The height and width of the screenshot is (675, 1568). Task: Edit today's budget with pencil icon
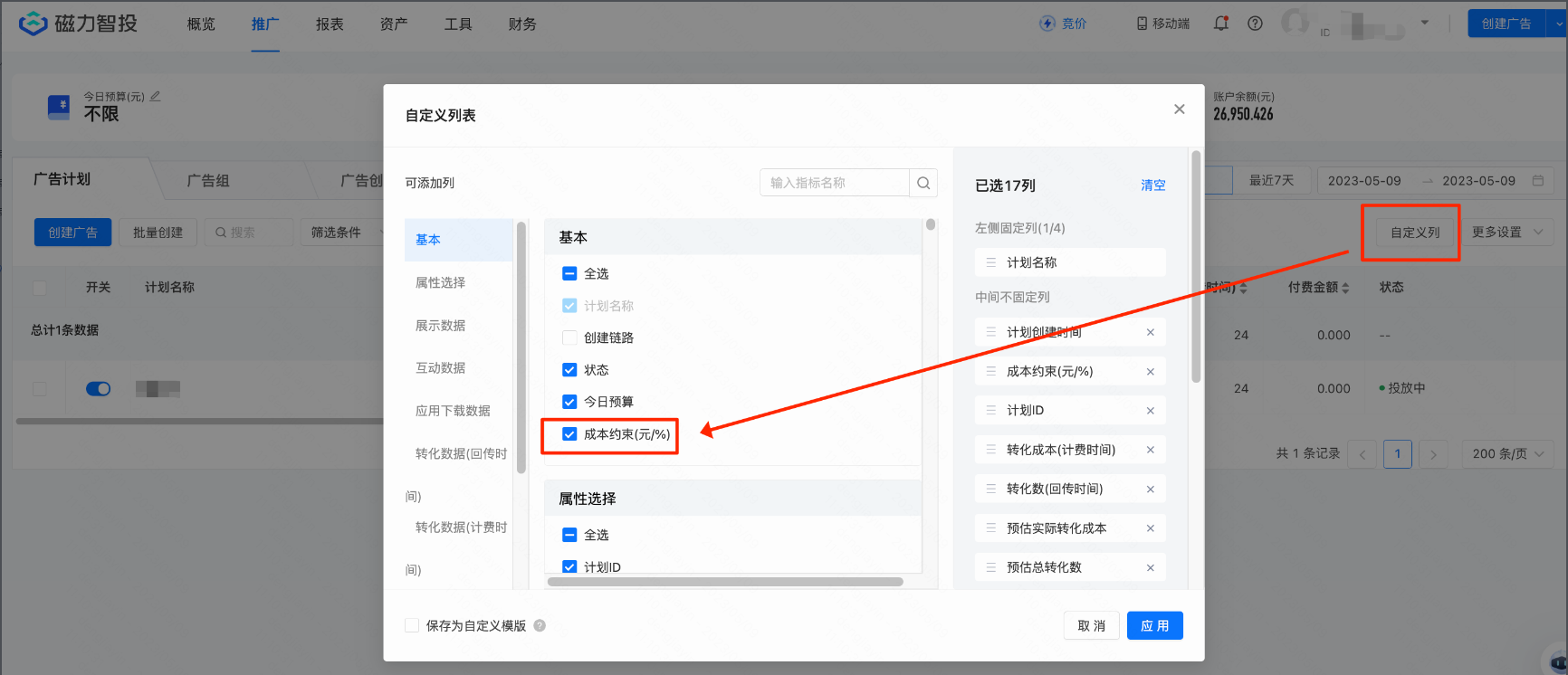coord(155,96)
